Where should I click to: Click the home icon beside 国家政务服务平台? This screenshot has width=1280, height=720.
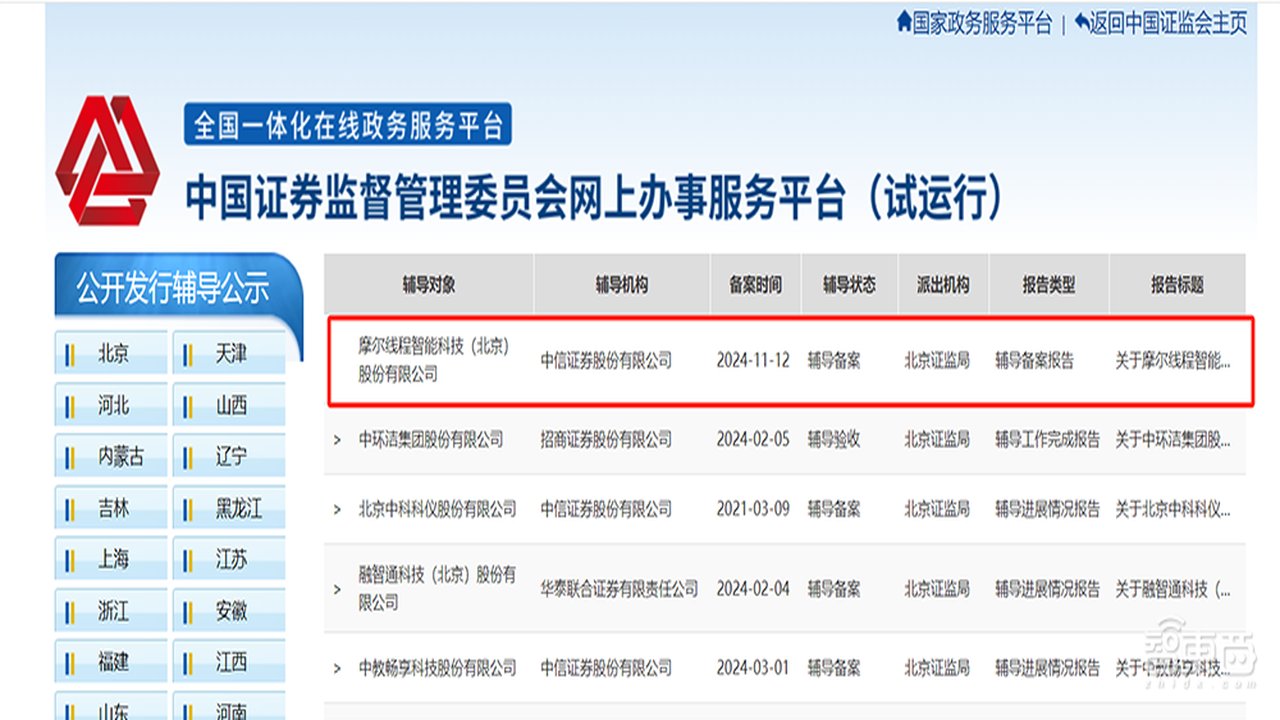click(x=904, y=22)
